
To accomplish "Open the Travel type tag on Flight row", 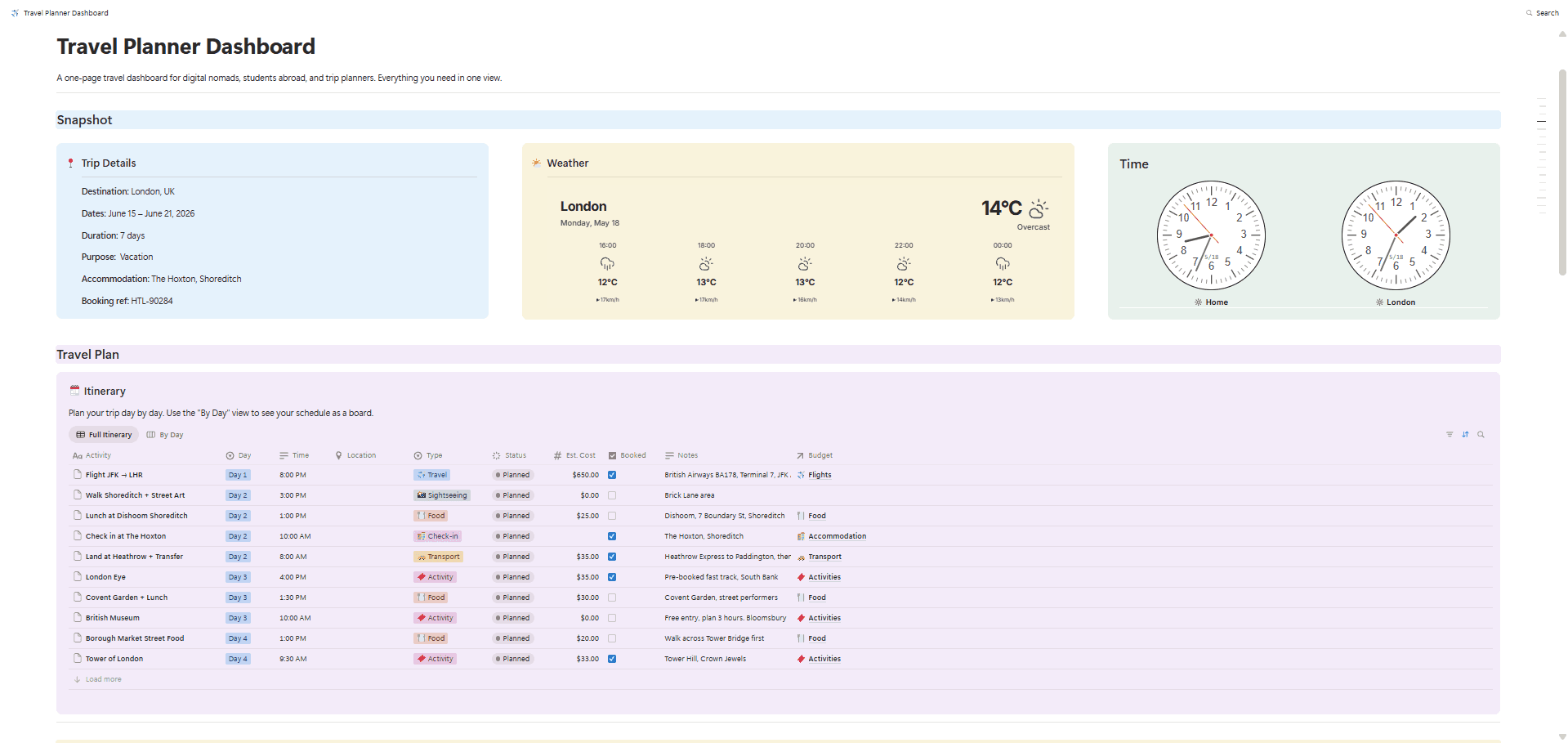I will [432, 475].
